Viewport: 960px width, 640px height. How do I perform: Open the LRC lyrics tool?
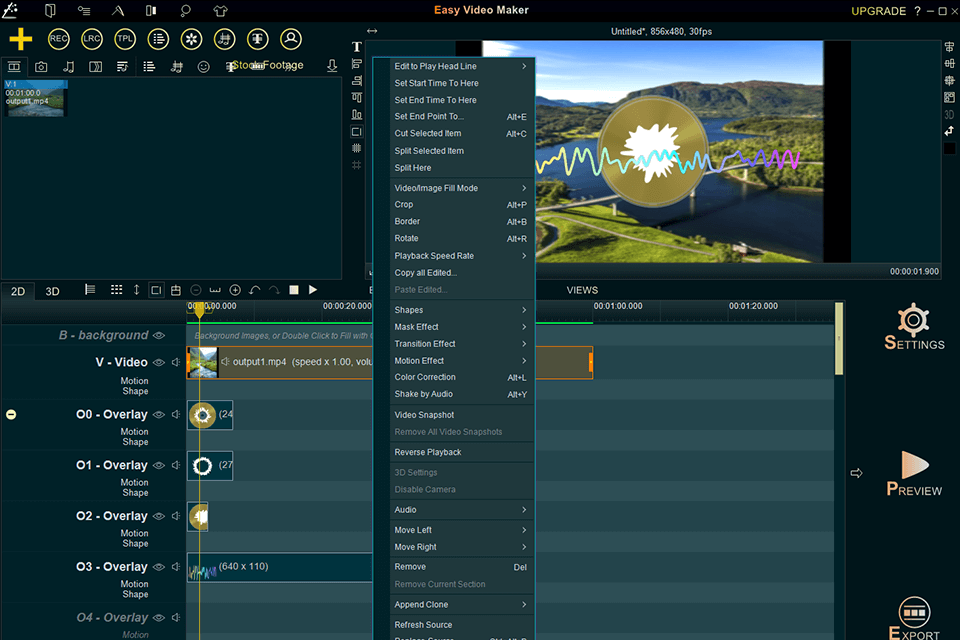click(91, 39)
